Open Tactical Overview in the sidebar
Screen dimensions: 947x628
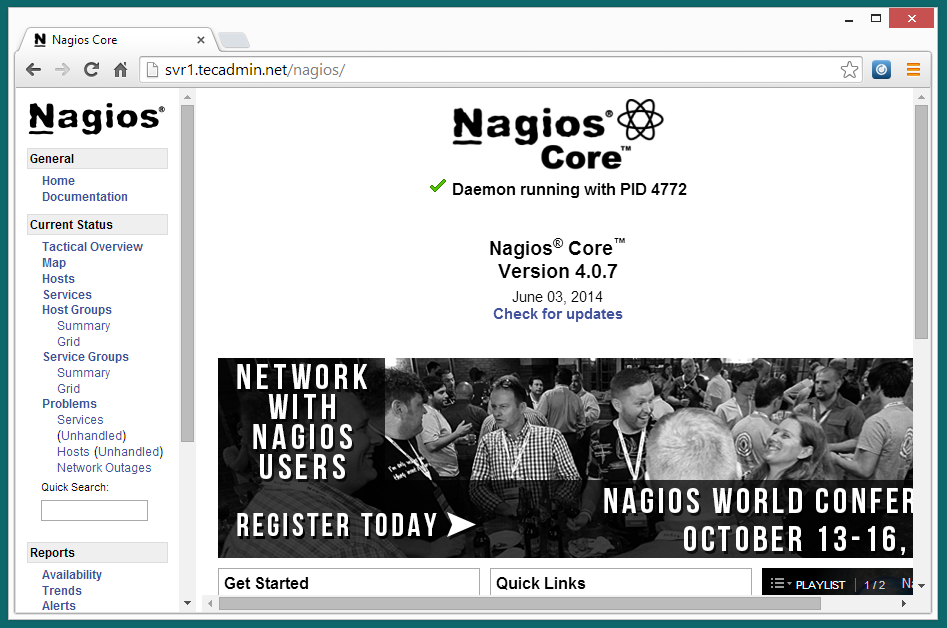click(x=92, y=247)
